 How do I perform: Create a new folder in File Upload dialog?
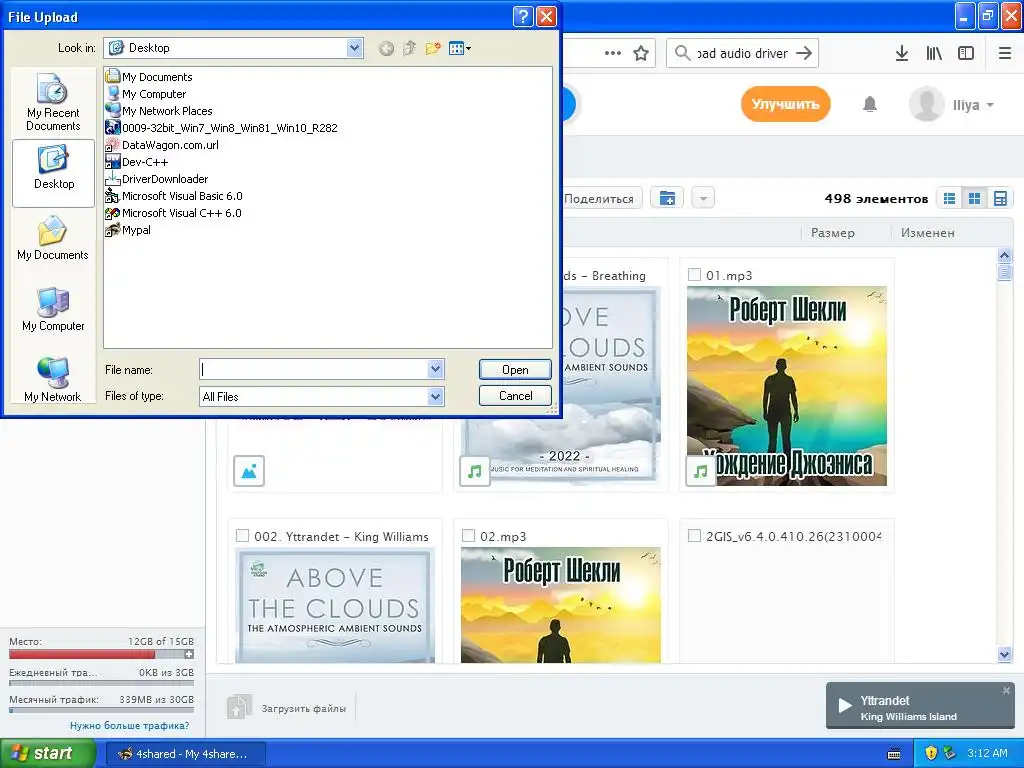point(432,48)
